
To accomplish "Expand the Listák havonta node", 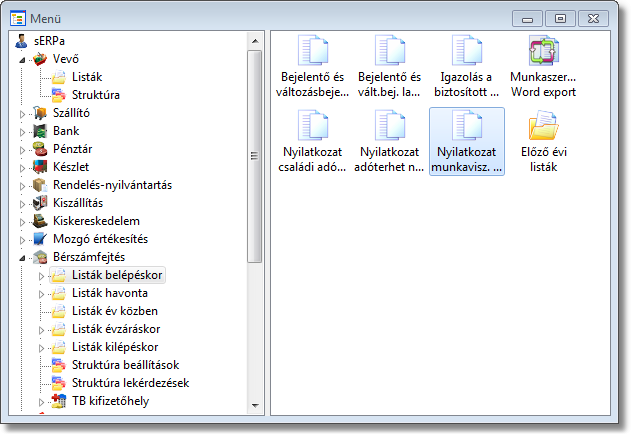I will pyautogui.click(x=41, y=294).
